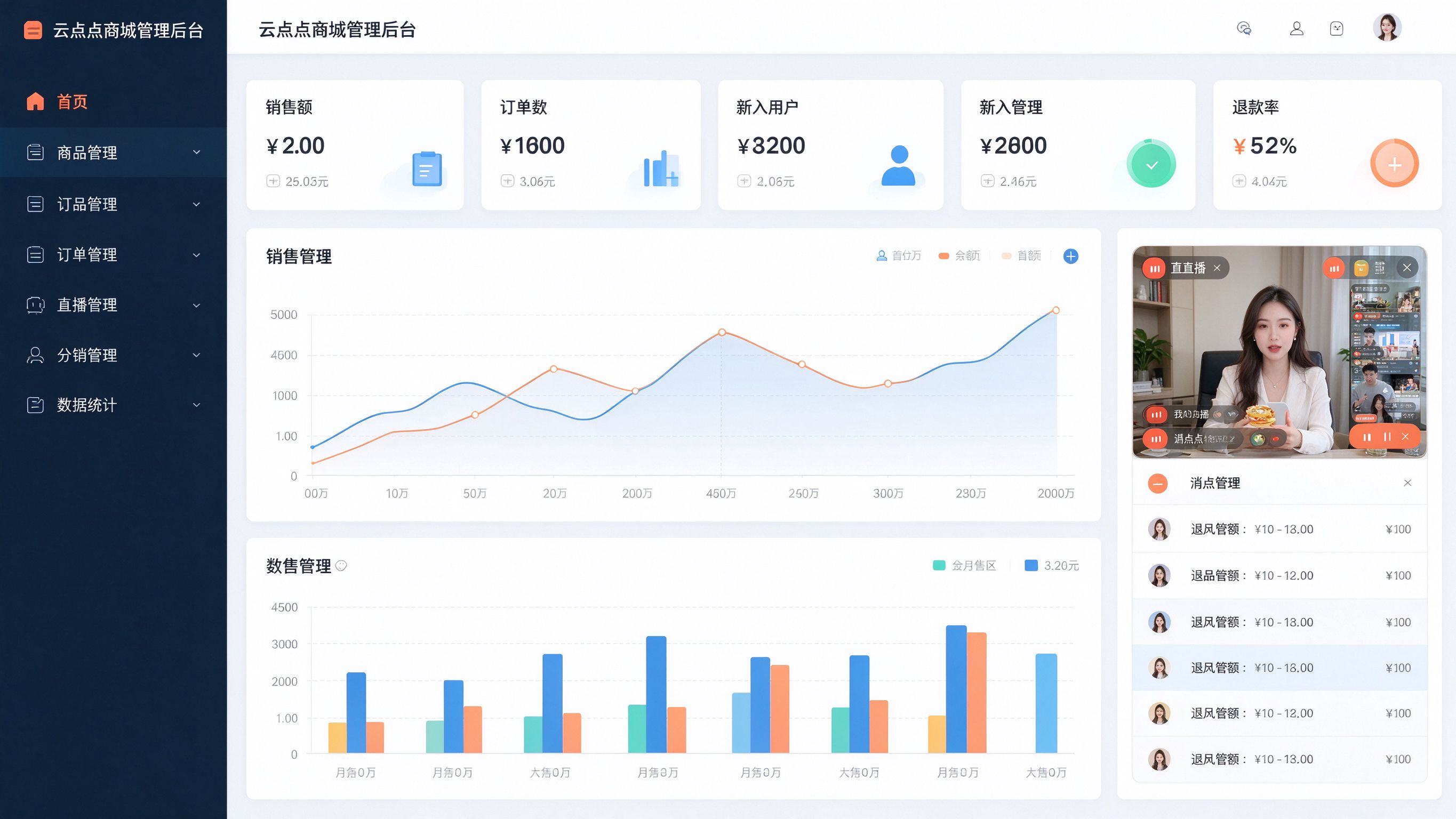Select the 2000万 peak data point
Image resolution: width=1456 pixels, height=819 pixels.
(x=1055, y=310)
